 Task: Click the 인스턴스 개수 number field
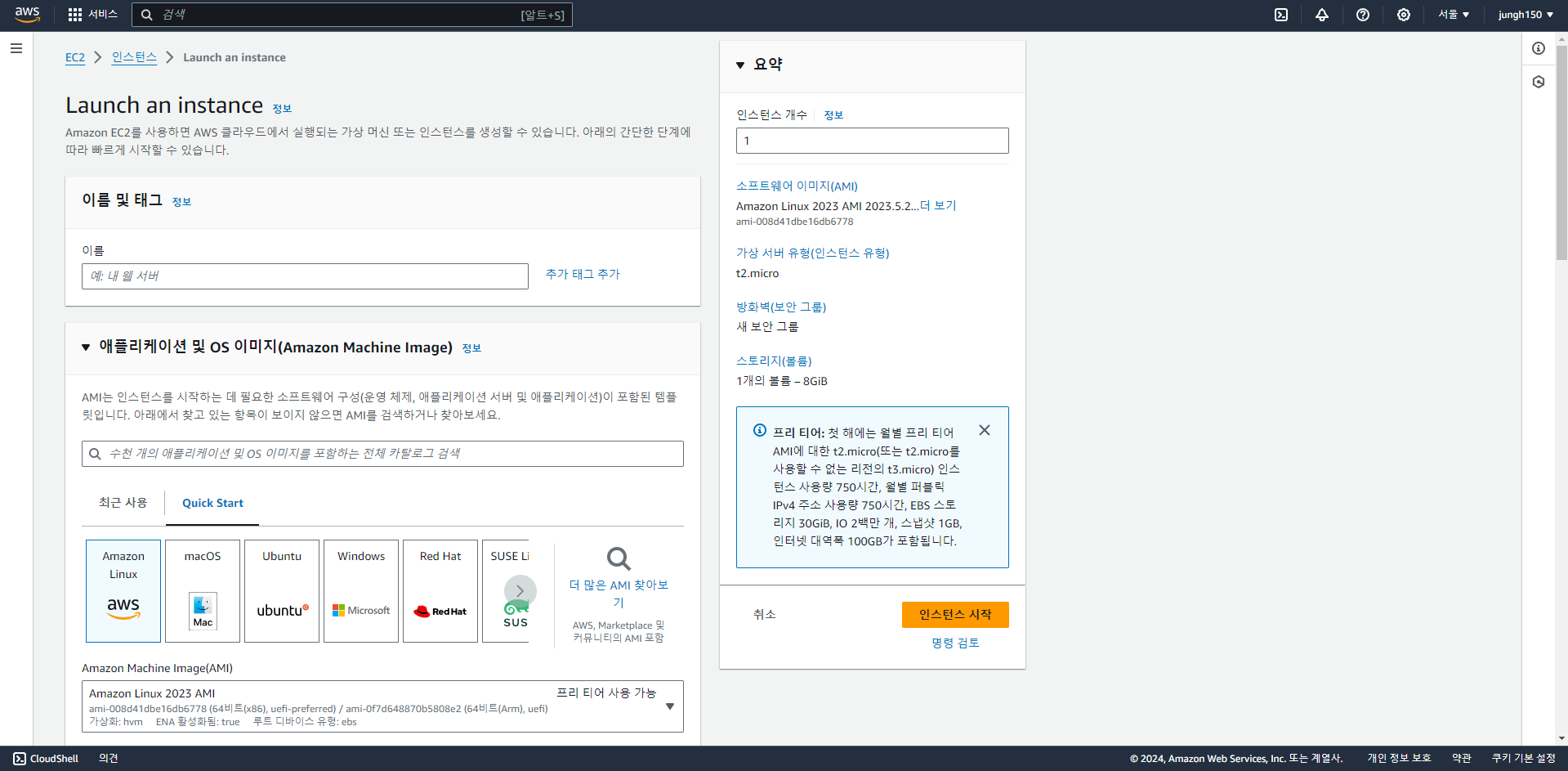873,141
